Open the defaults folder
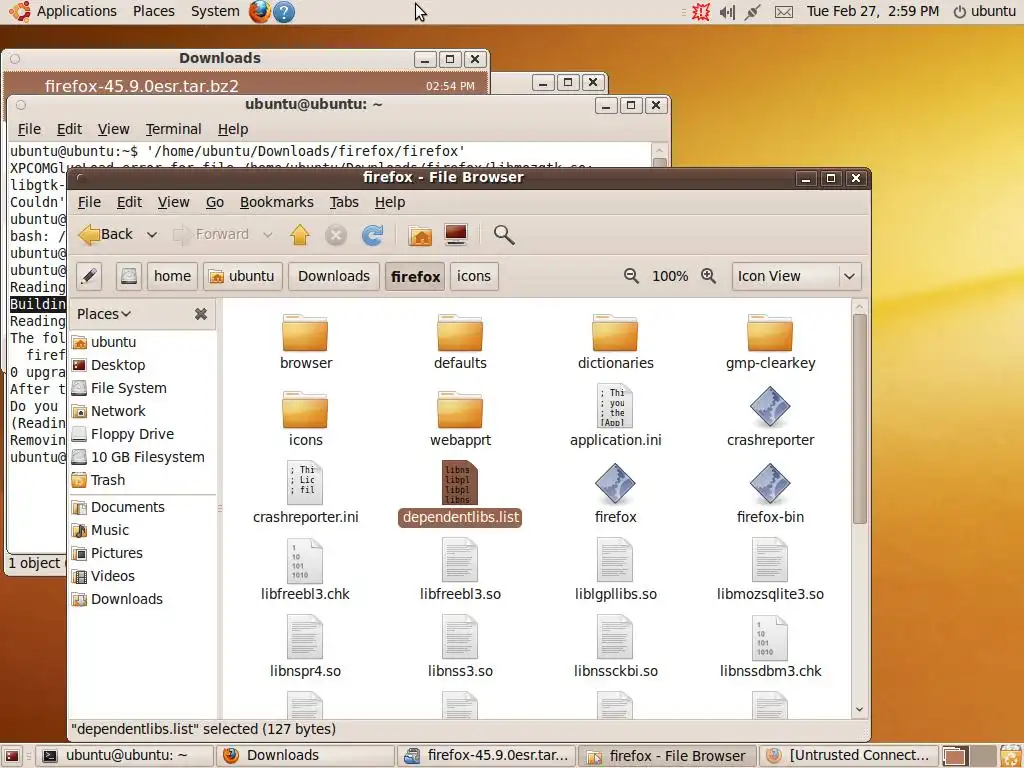The image size is (1024, 768). (x=460, y=342)
